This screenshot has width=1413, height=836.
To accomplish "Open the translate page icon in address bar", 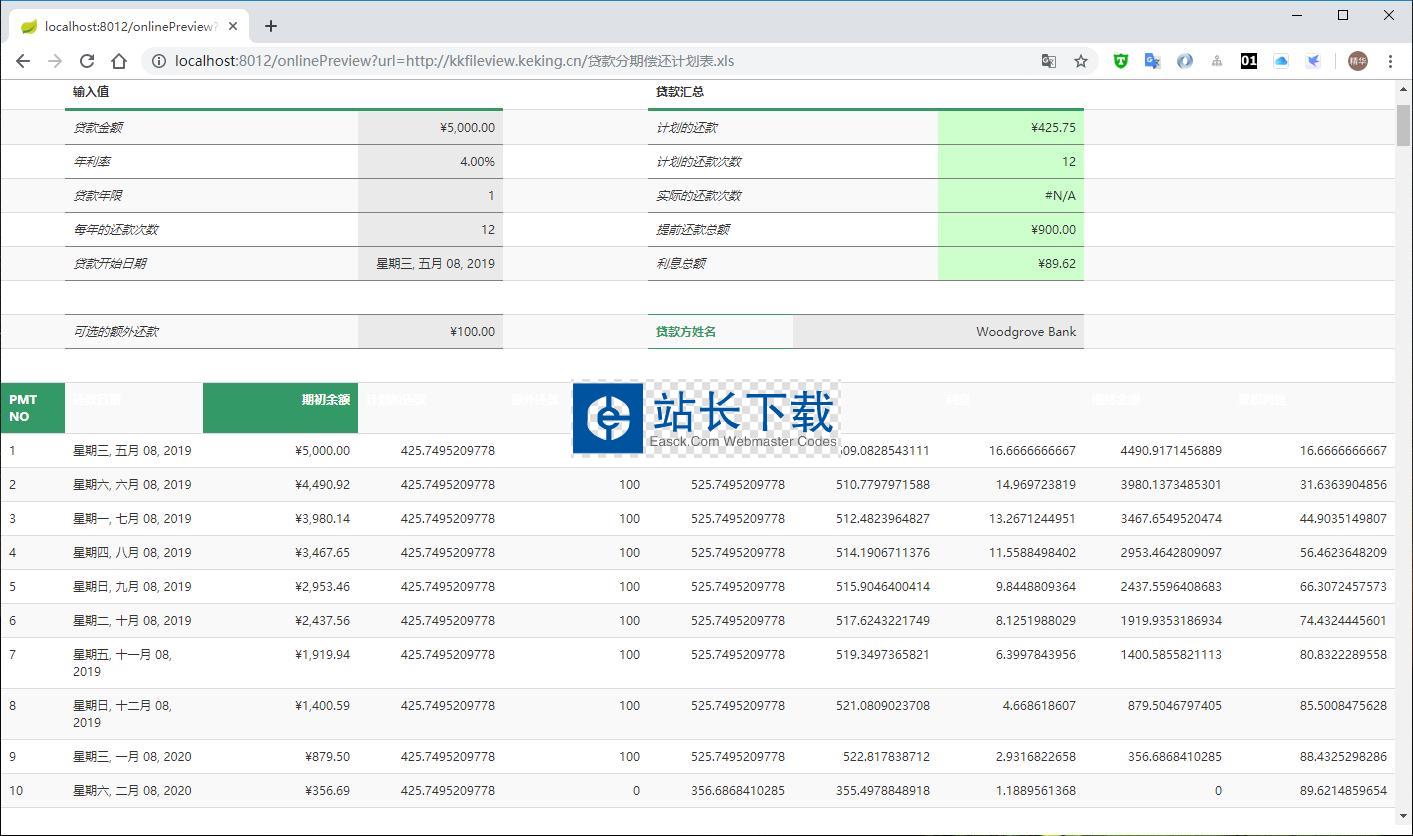I will point(1049,61).
